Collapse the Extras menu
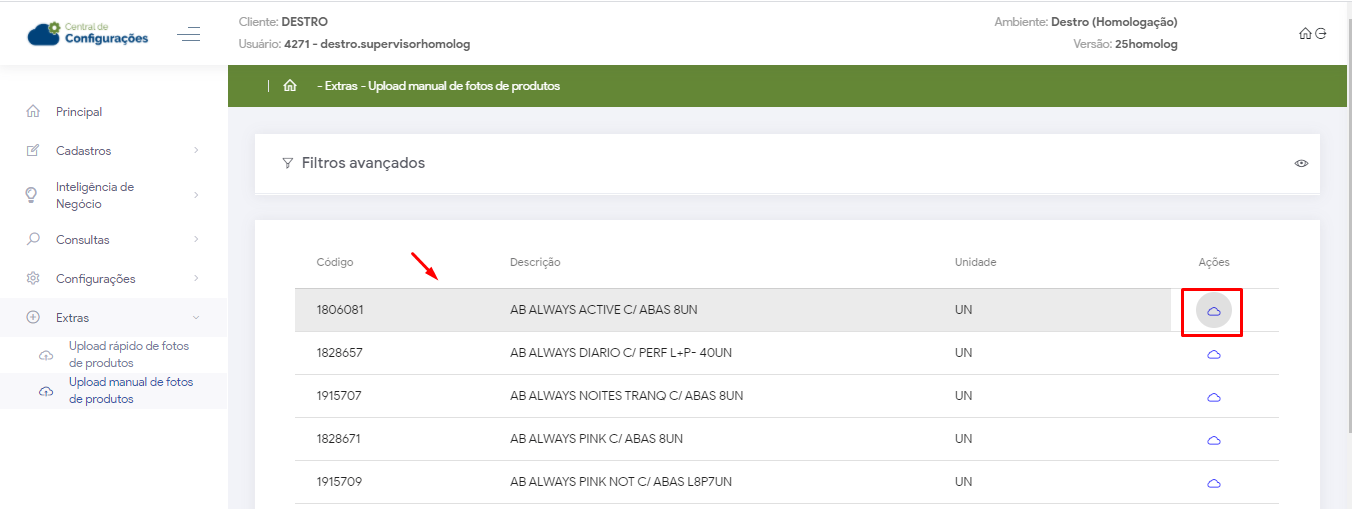Viewport: 1352px width, 509px height. point(112,318)
